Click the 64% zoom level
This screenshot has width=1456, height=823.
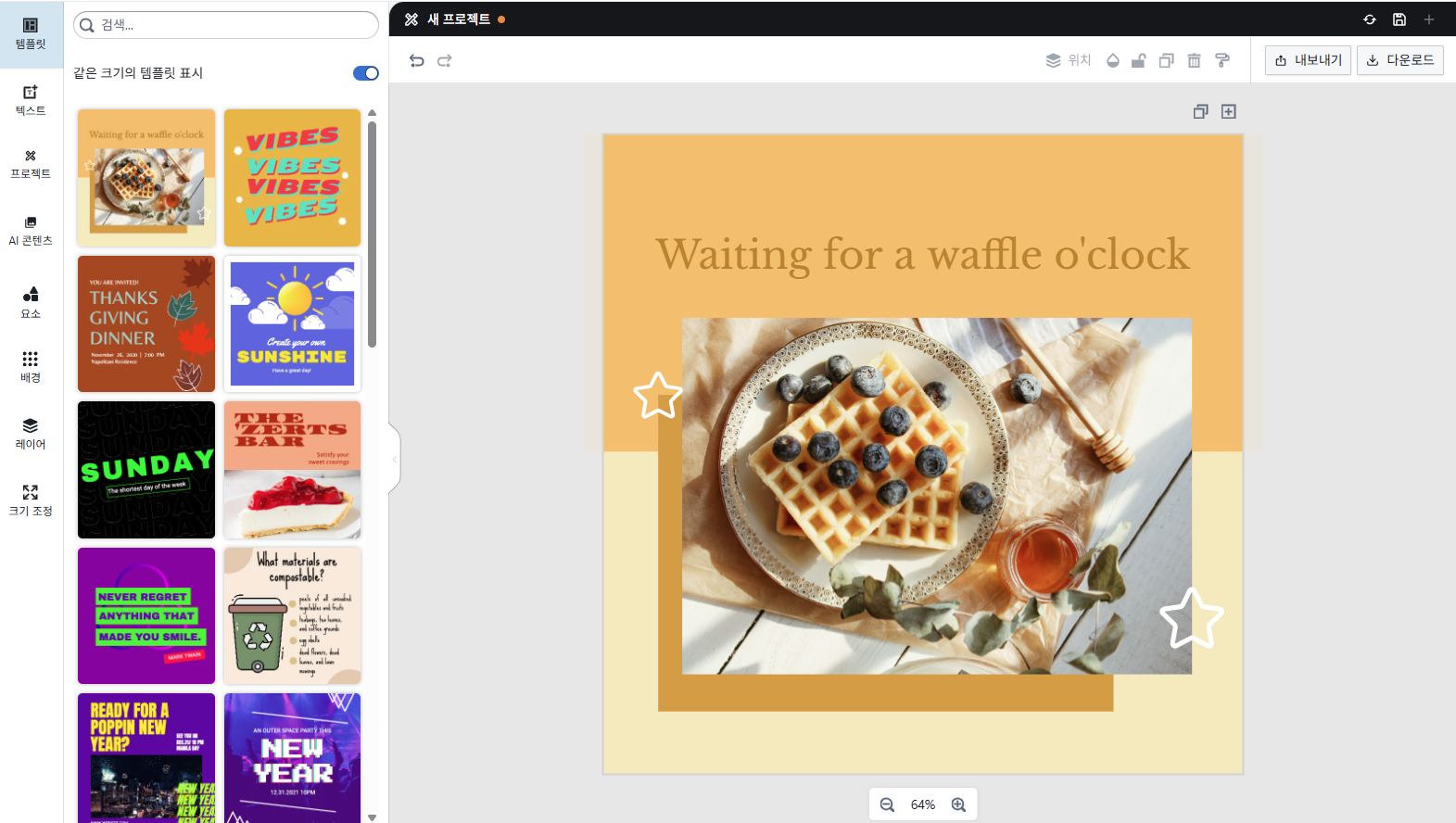923,804
